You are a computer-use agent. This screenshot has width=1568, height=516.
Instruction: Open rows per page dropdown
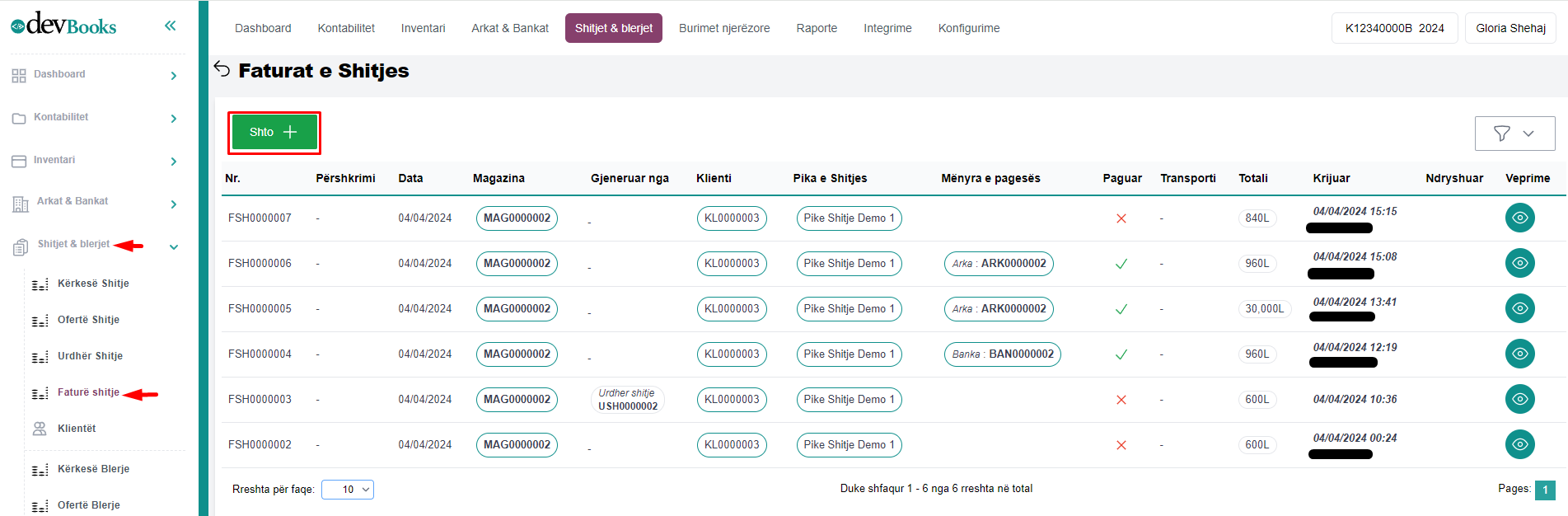tap(347, 490)
